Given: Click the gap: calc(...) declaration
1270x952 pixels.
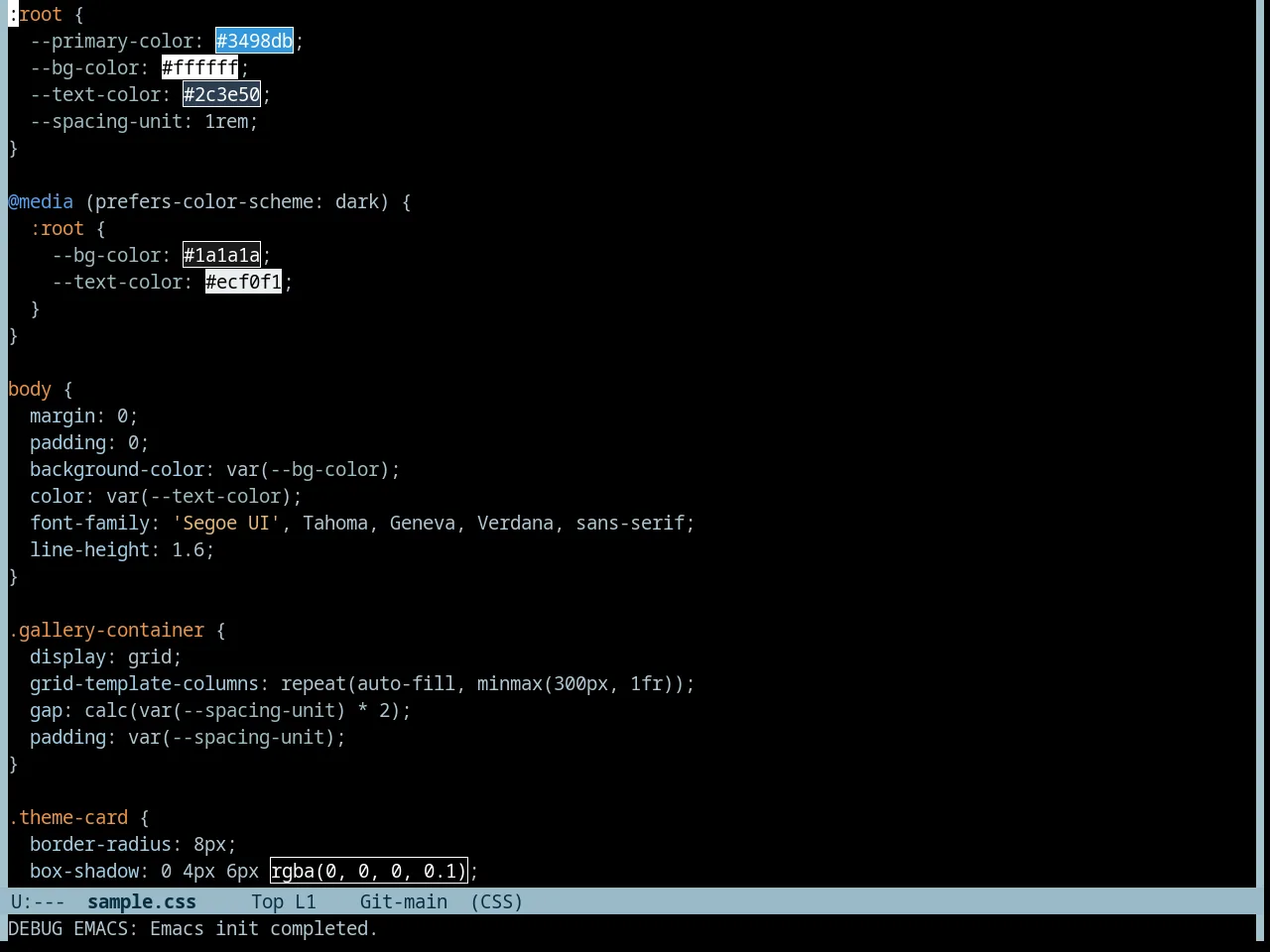Looking at the screenshot, I should (x=220, y=710).
